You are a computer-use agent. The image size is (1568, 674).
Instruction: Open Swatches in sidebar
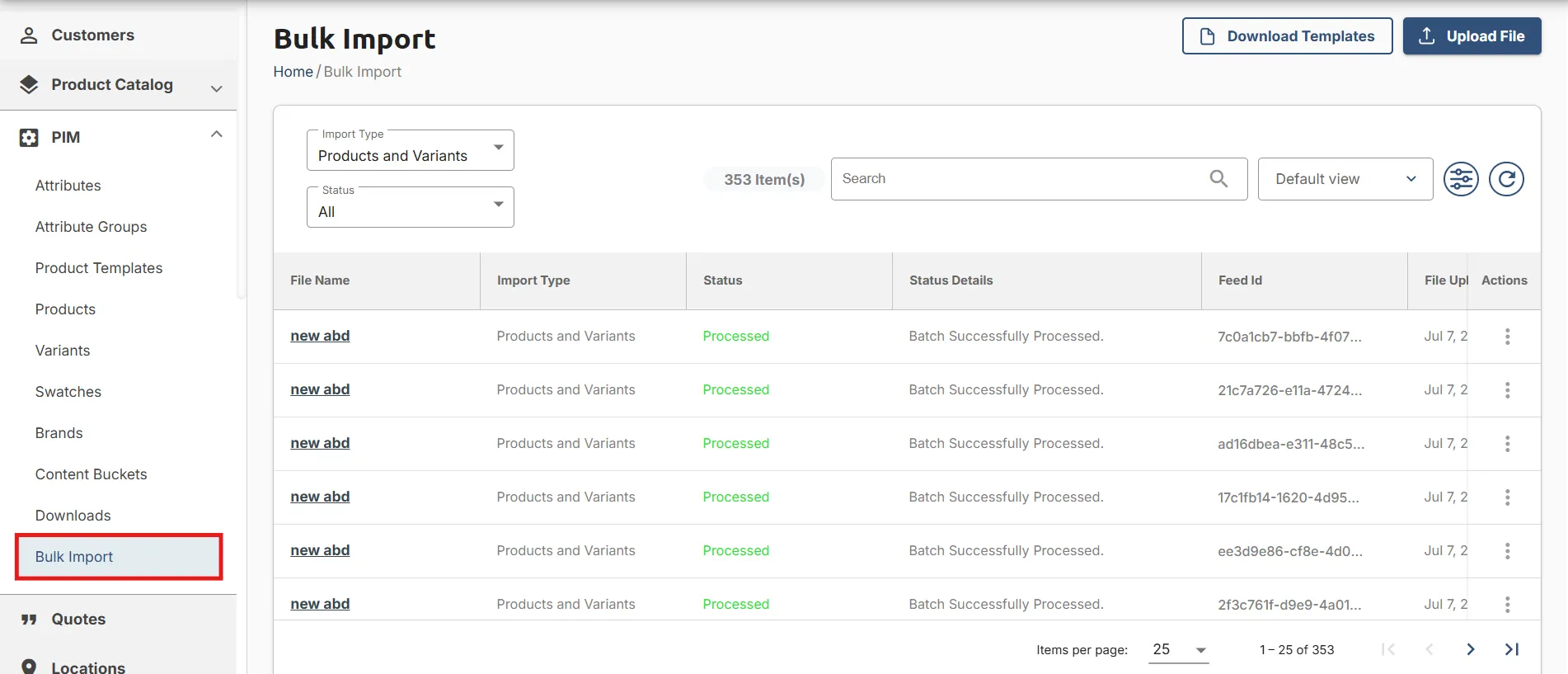point(68,392)
